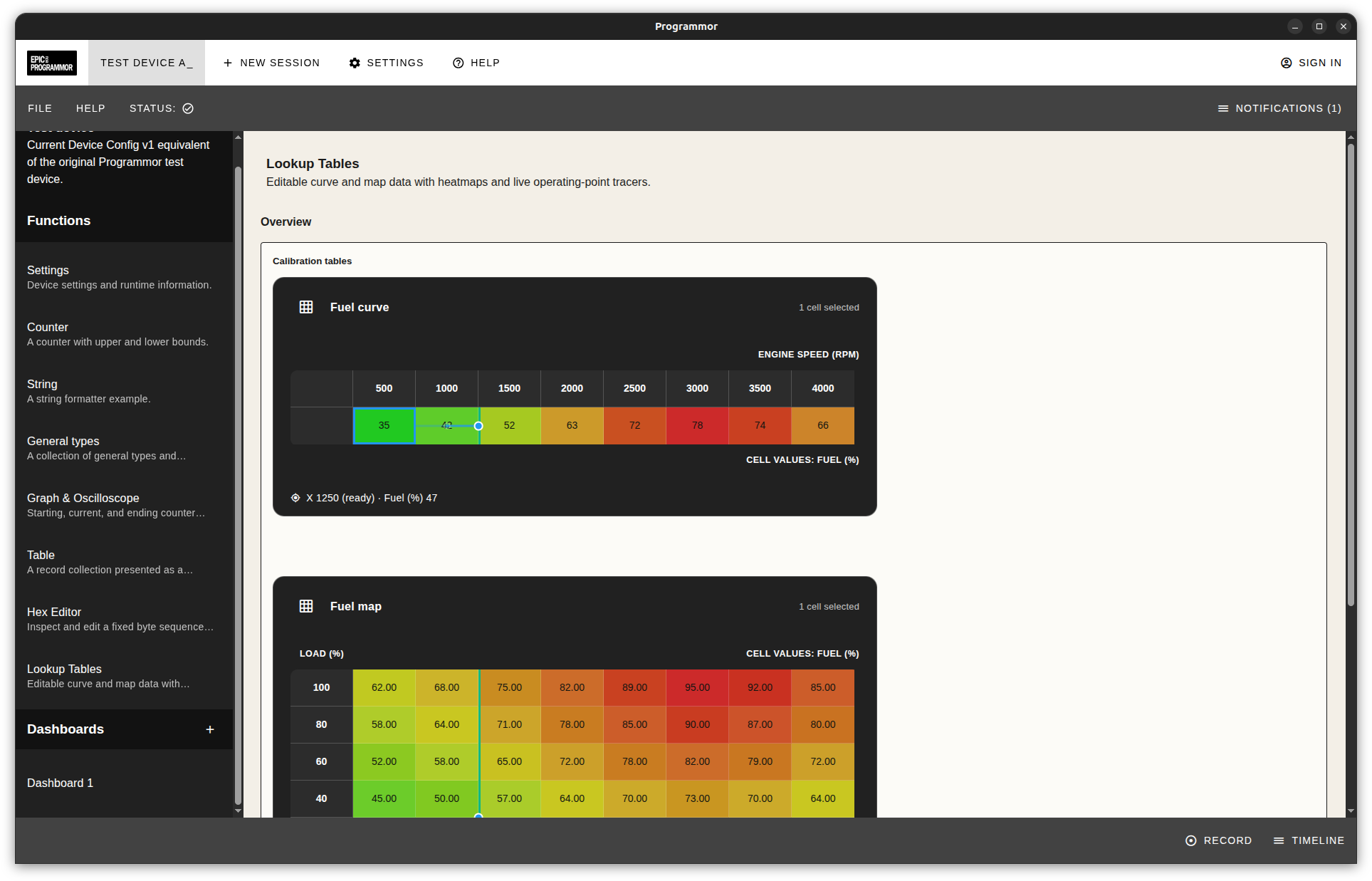Open the TIMELINE panel
Image resolution: width=1372 pixels, height=881 pixels.
coord(1309,840)
